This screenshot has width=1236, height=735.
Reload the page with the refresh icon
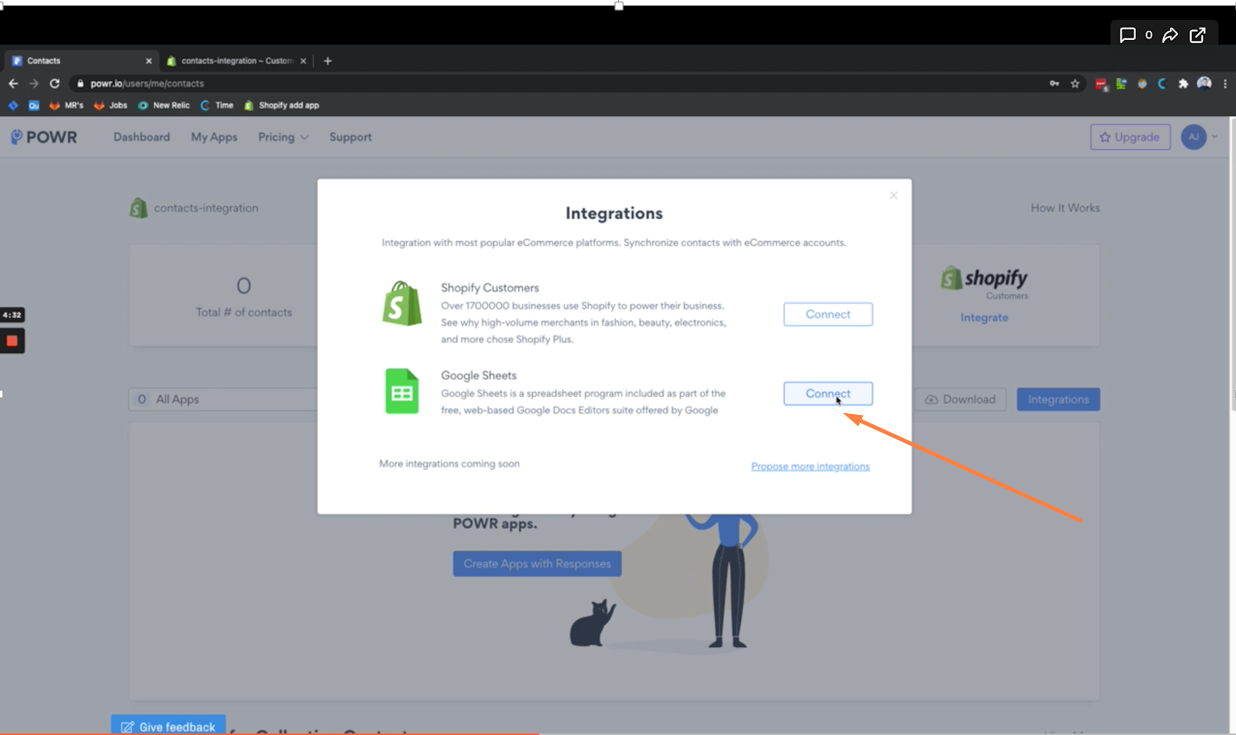coord(54,84)
